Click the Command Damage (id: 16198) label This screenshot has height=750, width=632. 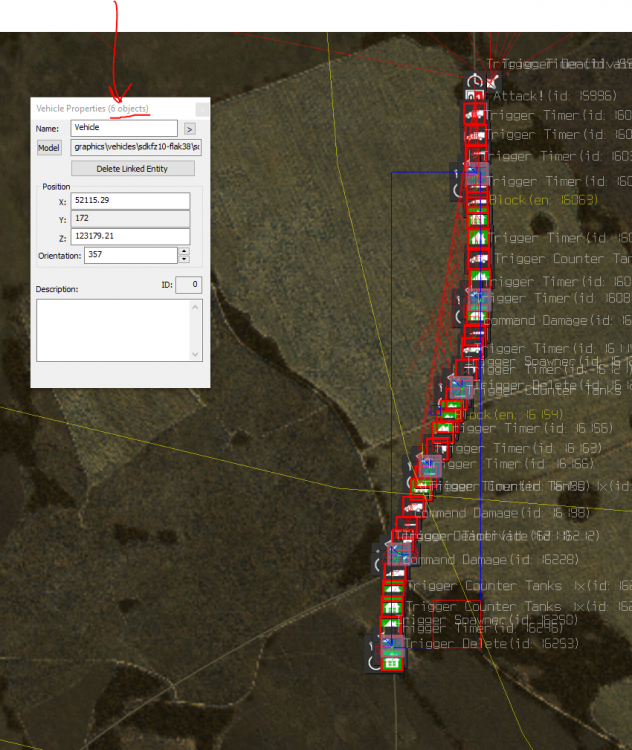coord(502,513)
